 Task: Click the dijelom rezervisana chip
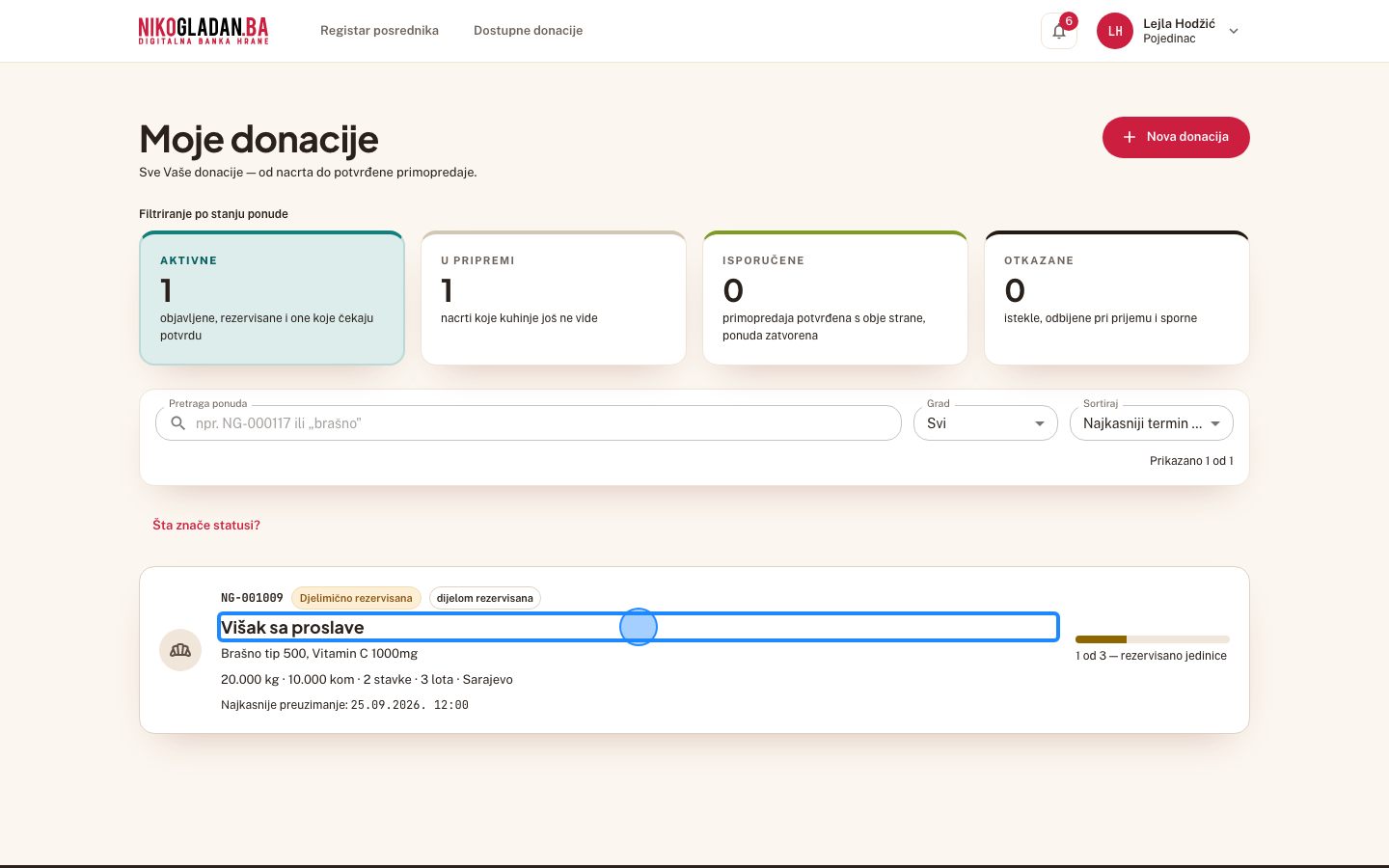pos(484,598)
